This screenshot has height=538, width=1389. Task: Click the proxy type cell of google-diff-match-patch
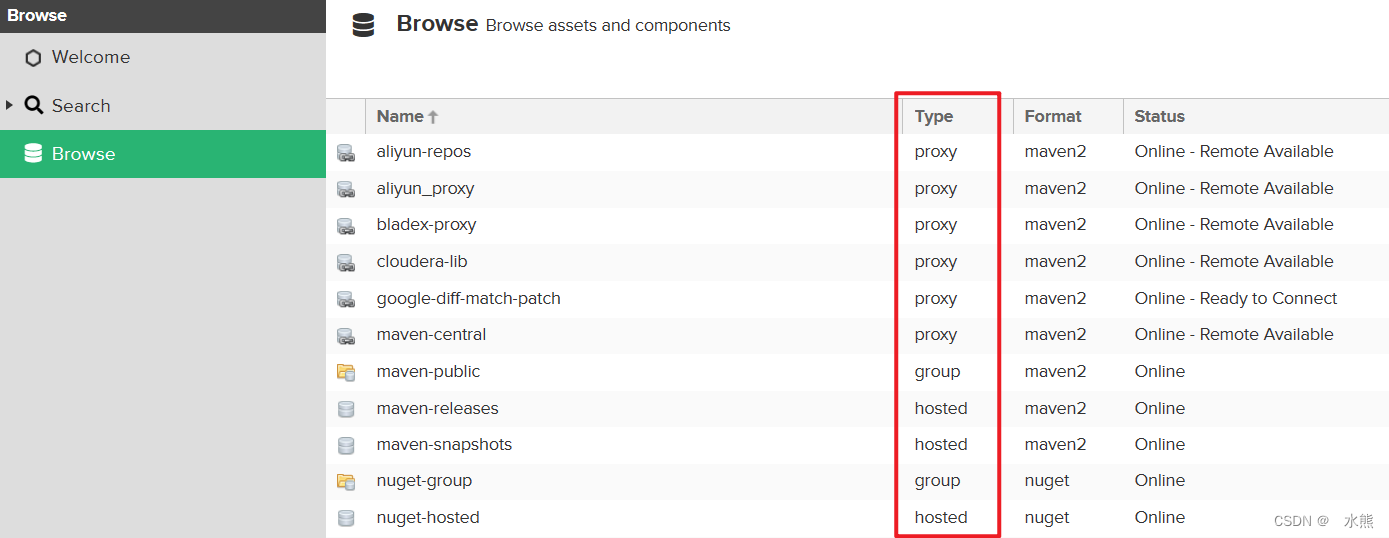pyautogui.click(x=936, y=299)
